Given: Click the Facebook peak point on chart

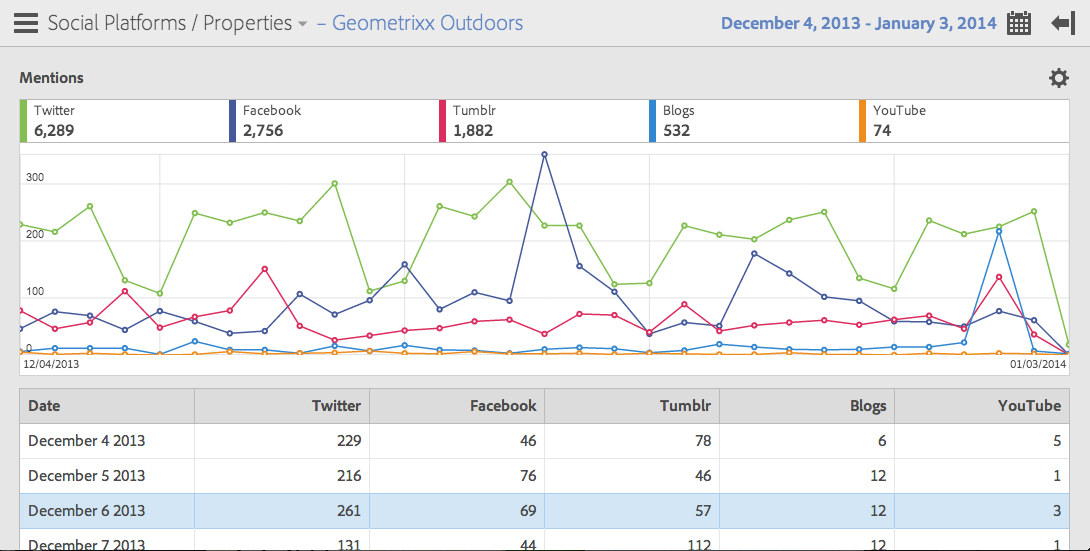Looking at the screenshot, I should point(544,155).
